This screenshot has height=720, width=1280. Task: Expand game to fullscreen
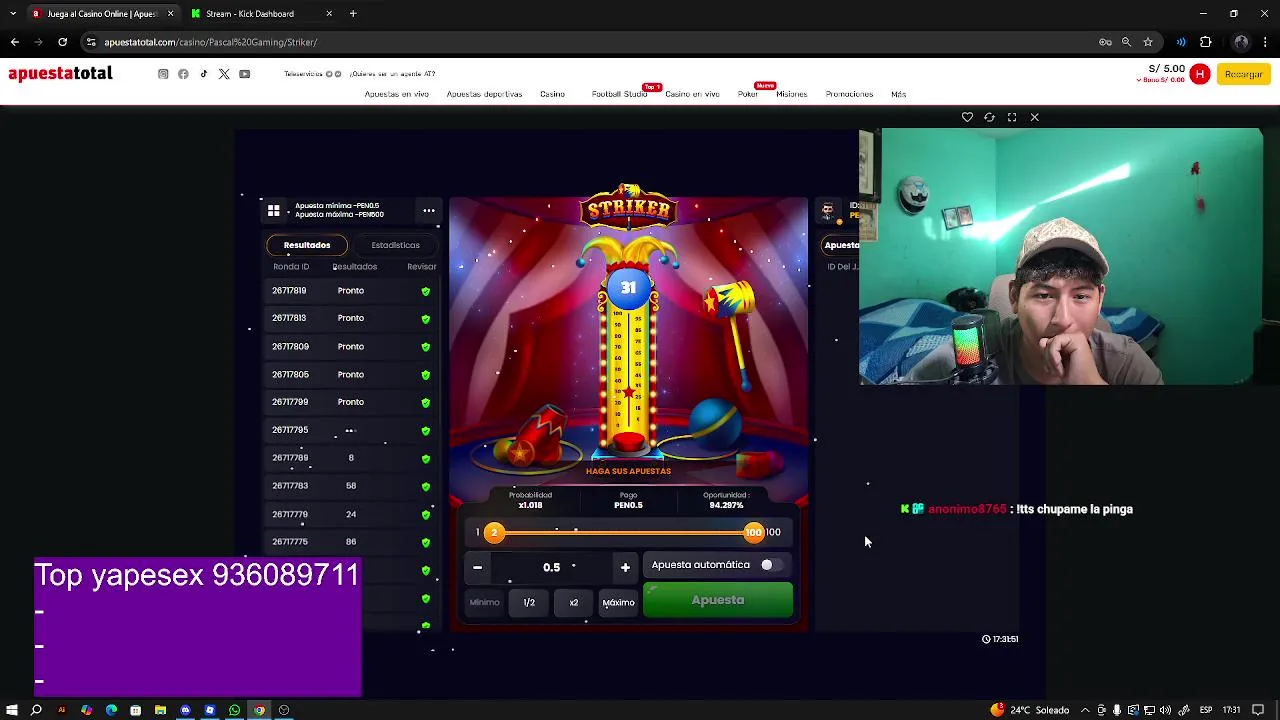[1012, 117]
